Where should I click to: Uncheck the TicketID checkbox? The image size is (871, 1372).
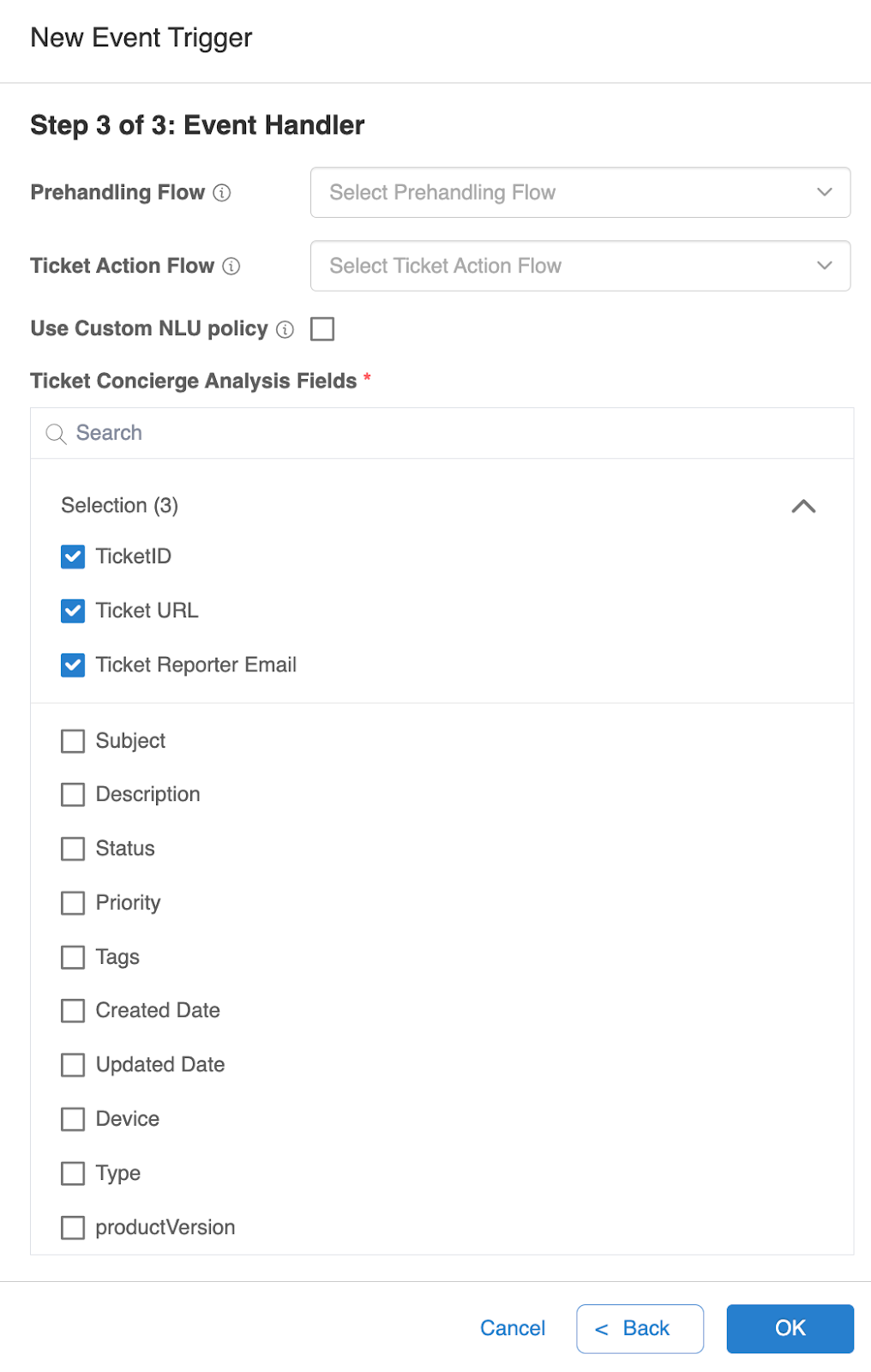pos(73,557)
